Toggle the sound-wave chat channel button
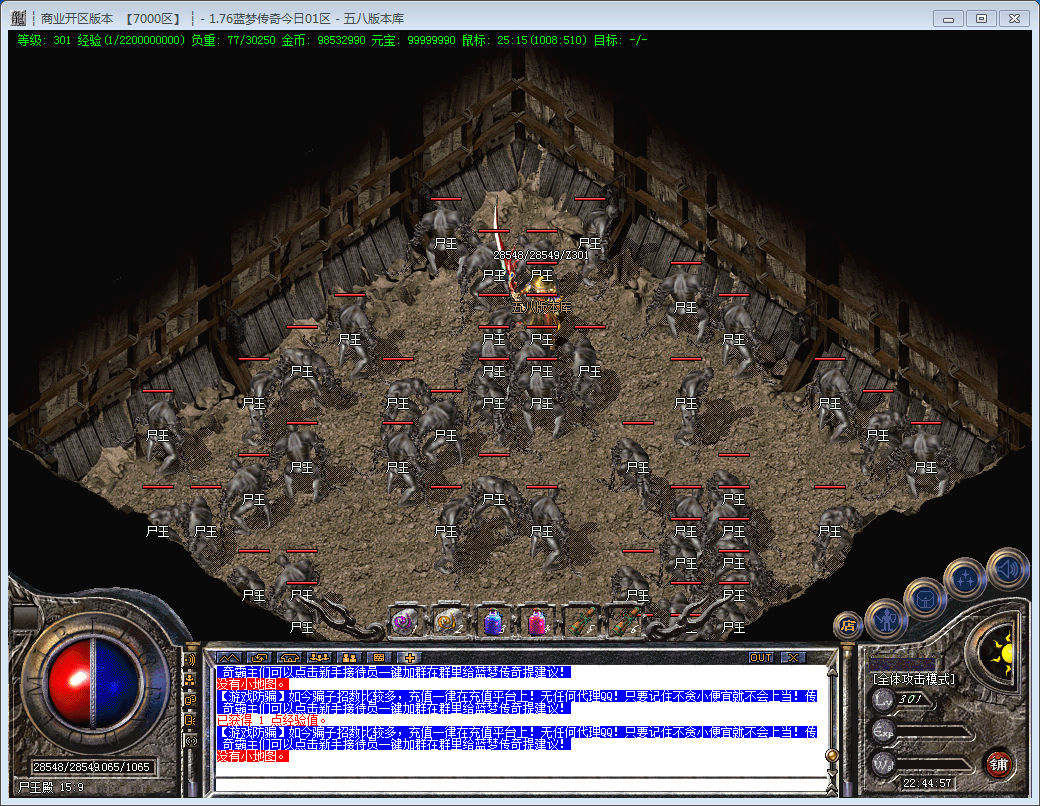The height and width of the screenshot is (806, 1040). (x=190, y=660)
